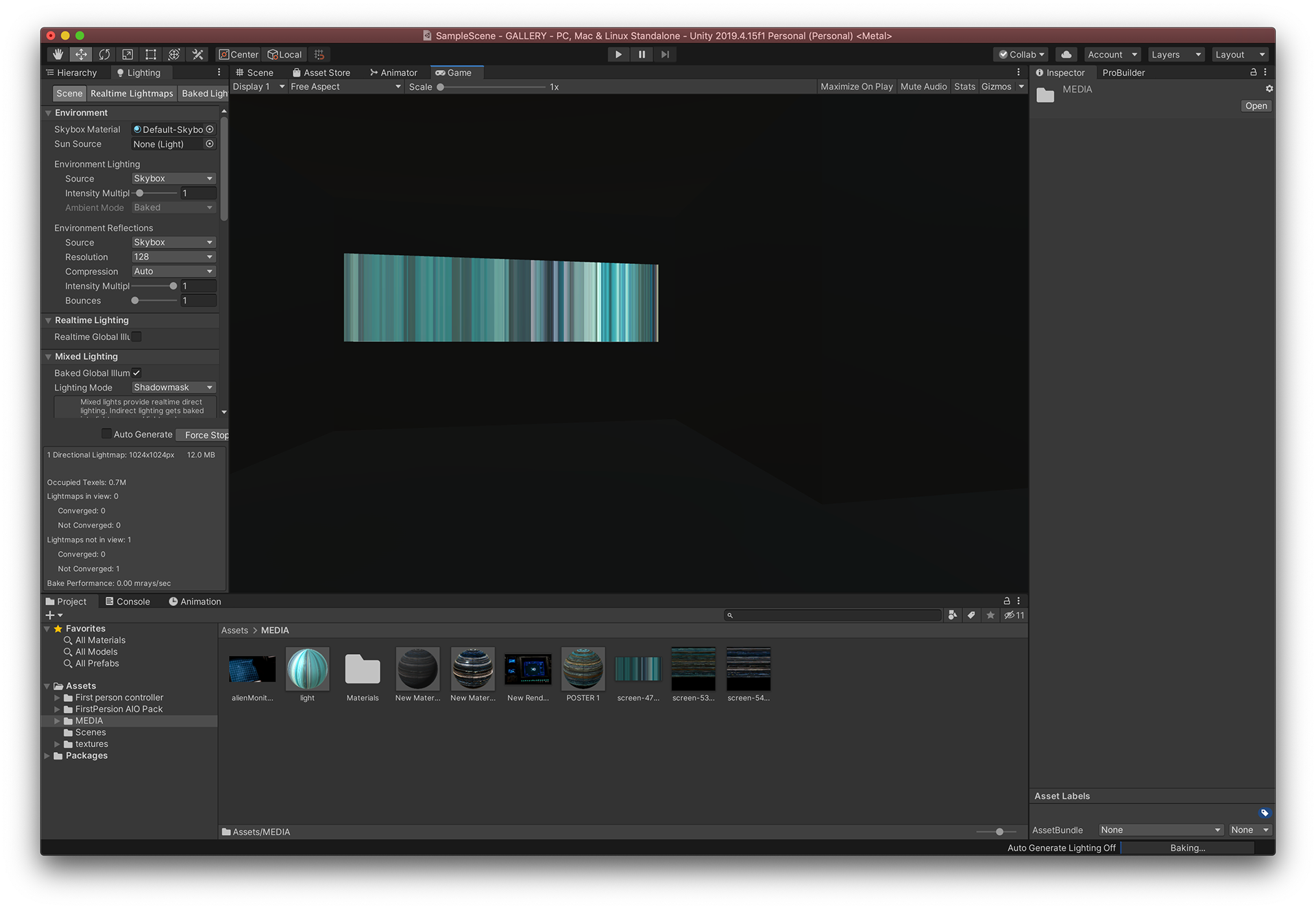This screenshot has height=909, width=1316.
Task: Toggle hidden packages visibility count
Action: point(1014,615)
